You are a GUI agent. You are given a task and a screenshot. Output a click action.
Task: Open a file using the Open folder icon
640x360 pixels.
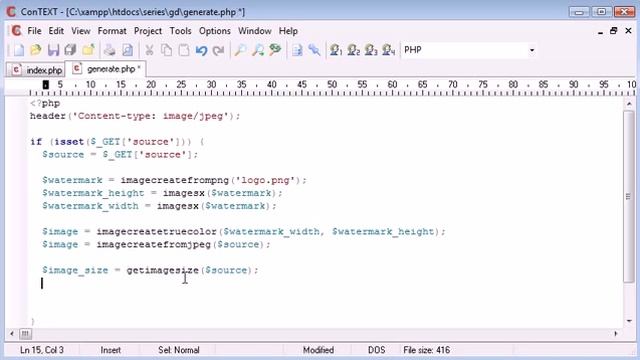36,50
